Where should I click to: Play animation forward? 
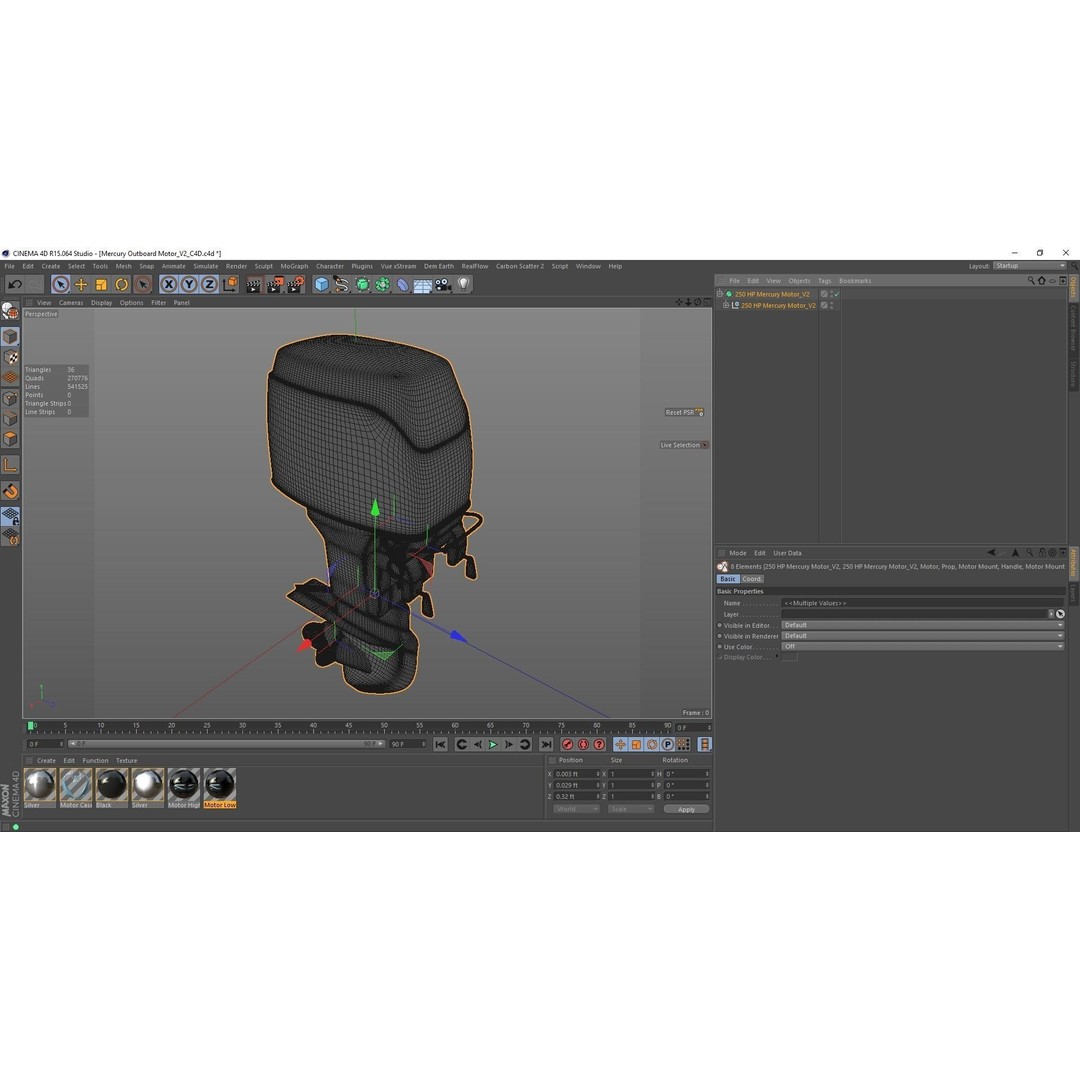click(493, 745)
